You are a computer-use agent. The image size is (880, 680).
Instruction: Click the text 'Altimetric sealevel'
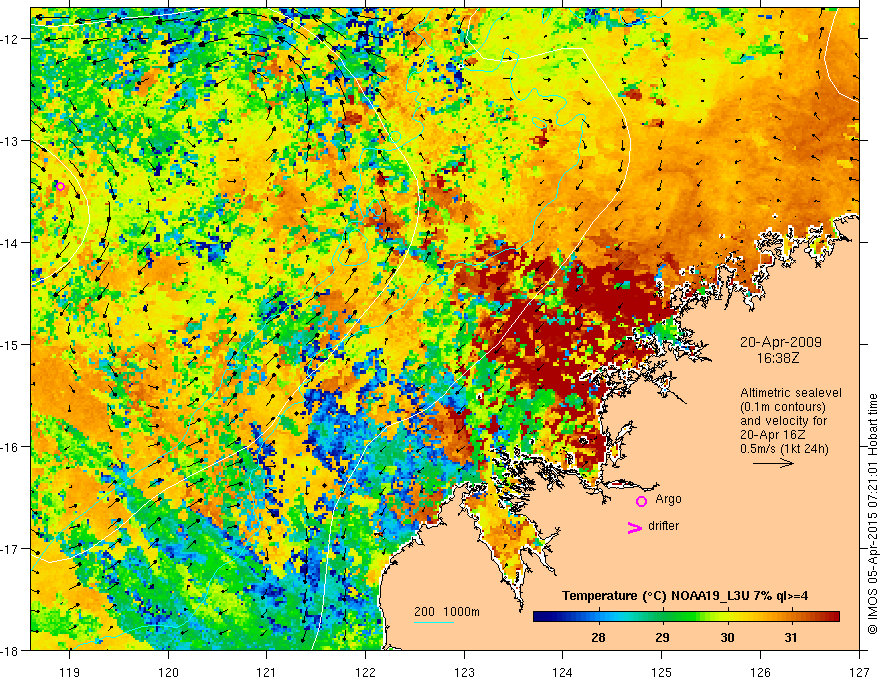(x=791, y=393)
